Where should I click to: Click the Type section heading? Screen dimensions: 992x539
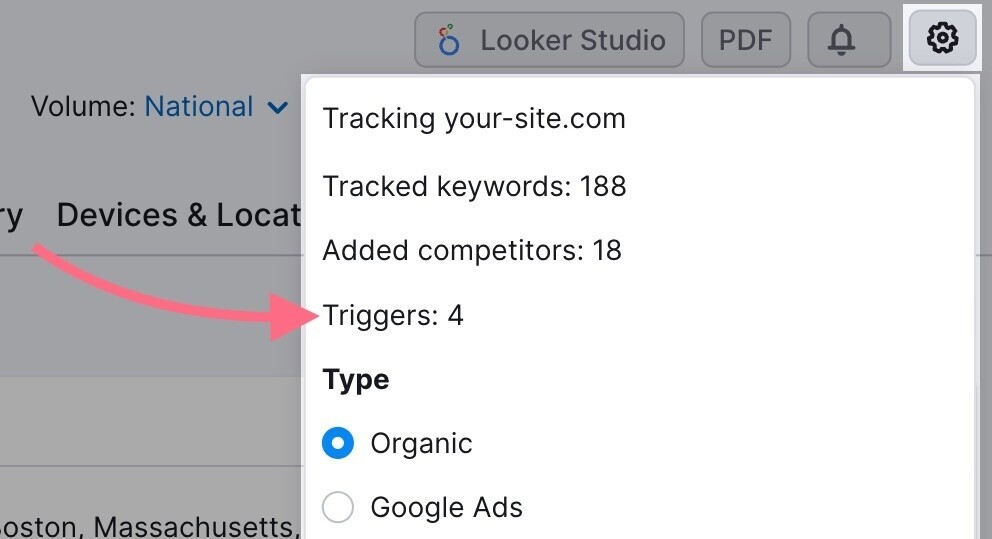(x=355, y=380)
